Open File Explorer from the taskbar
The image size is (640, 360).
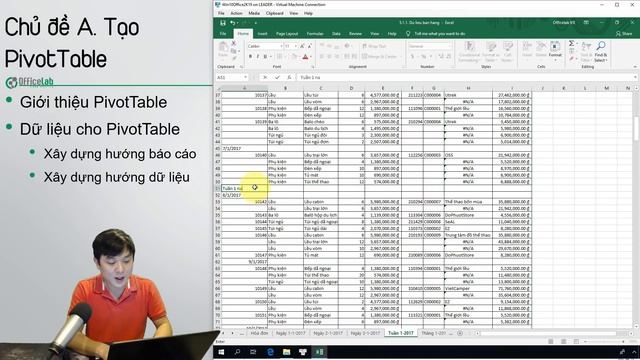pos(287,352)
